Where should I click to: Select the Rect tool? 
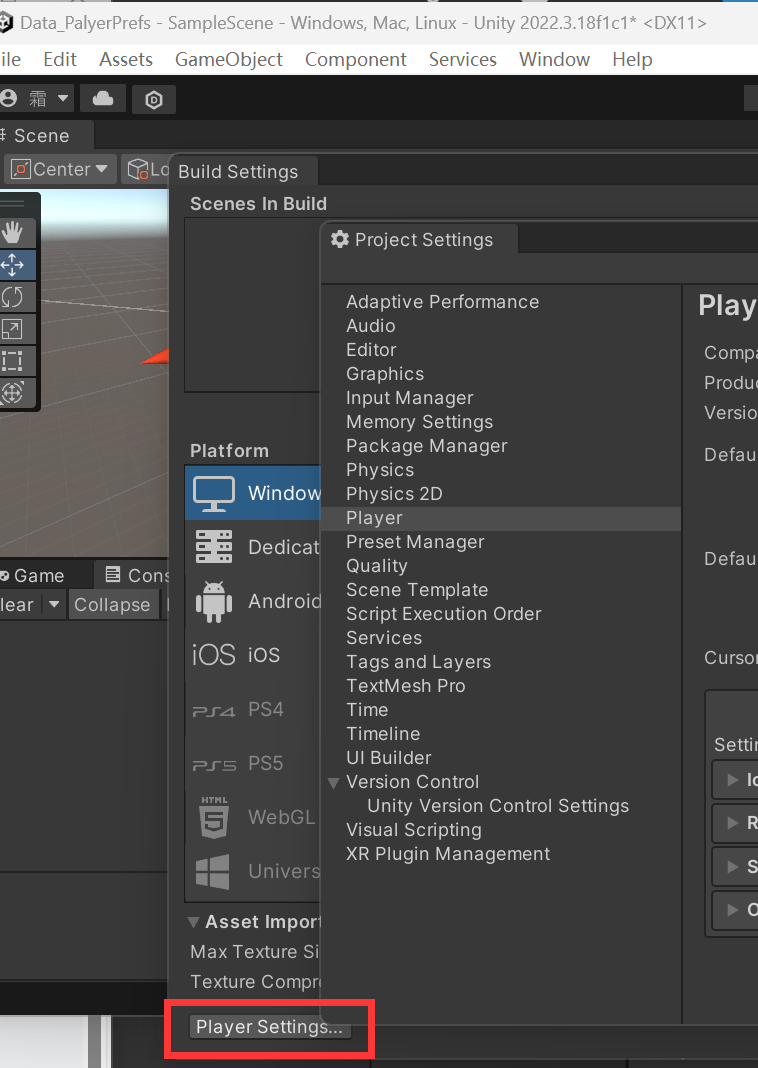13,361
